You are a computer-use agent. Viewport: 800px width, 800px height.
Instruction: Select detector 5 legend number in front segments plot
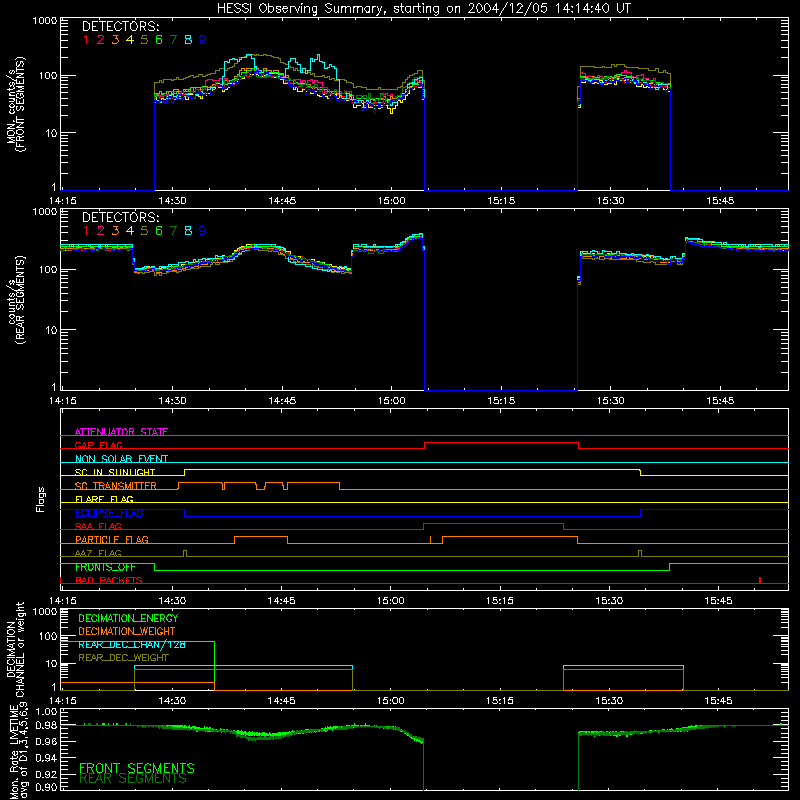pos(144,40)
